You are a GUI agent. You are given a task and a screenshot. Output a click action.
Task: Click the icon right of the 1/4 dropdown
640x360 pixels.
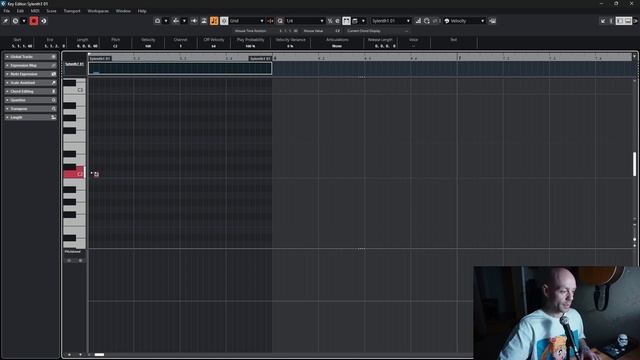(x=330, y=21)
